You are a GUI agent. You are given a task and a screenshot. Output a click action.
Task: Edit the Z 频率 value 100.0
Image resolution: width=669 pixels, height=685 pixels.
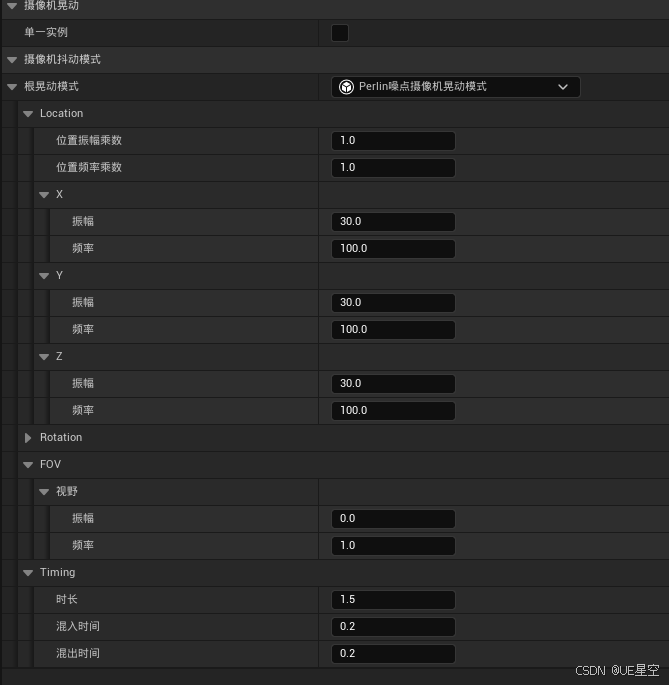(x=393, y=411)
